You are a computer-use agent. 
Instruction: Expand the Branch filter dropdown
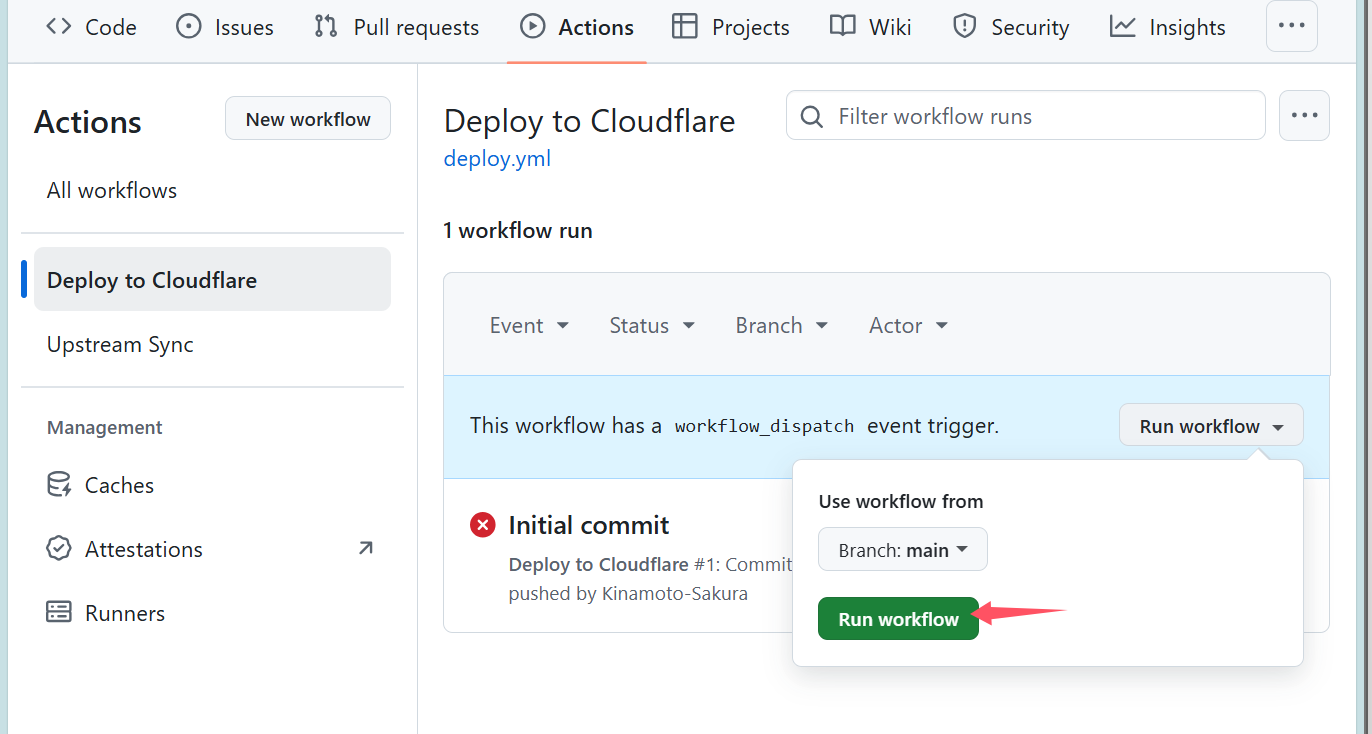781,325
